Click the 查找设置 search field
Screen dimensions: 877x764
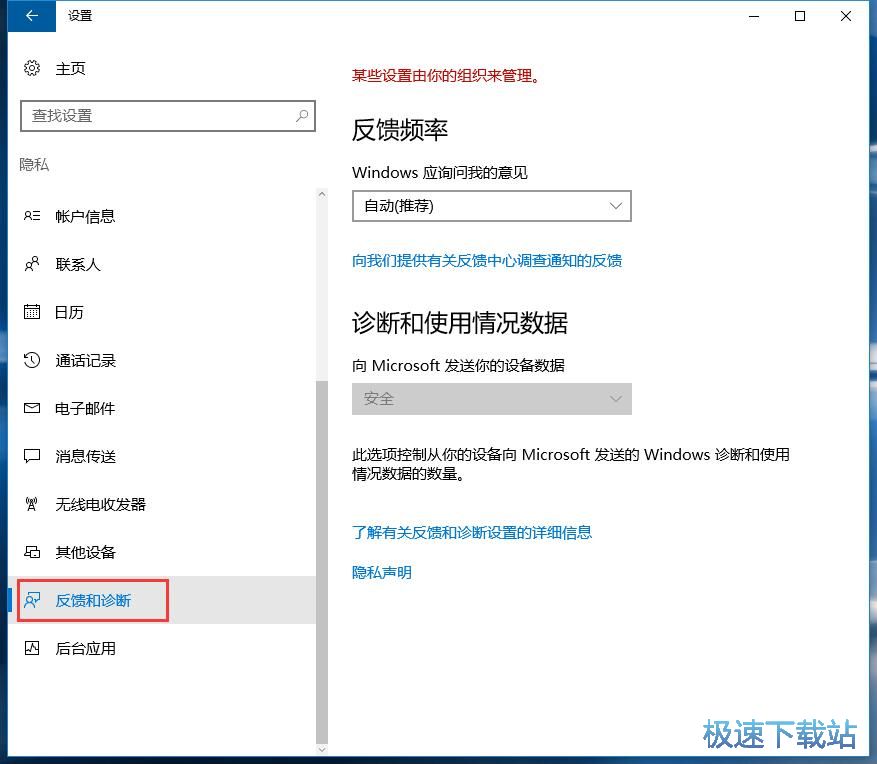pos(168,116)
